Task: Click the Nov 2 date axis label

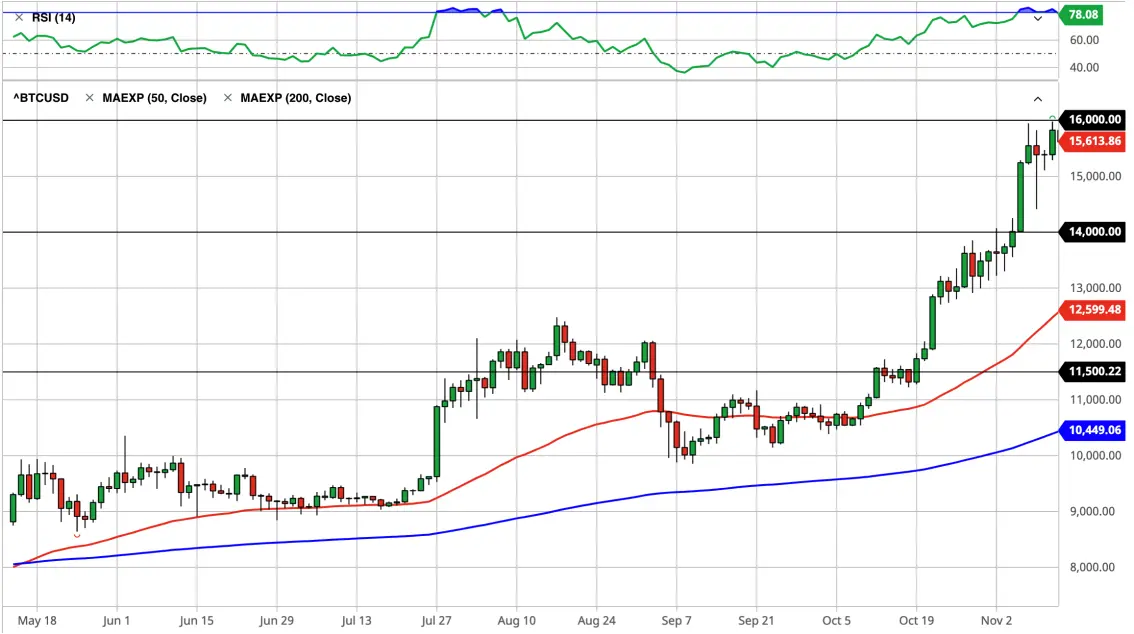Action: (x=997, y=620)
